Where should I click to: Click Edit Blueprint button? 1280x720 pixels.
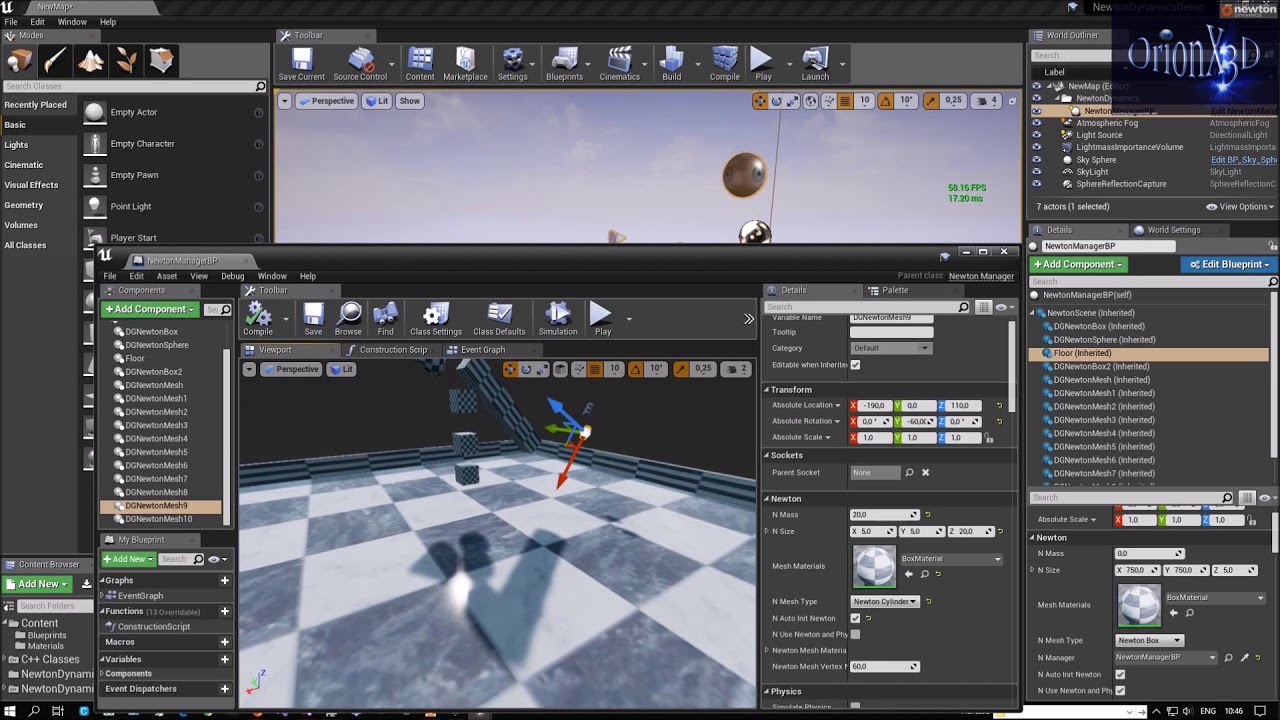pos(1230,264)
